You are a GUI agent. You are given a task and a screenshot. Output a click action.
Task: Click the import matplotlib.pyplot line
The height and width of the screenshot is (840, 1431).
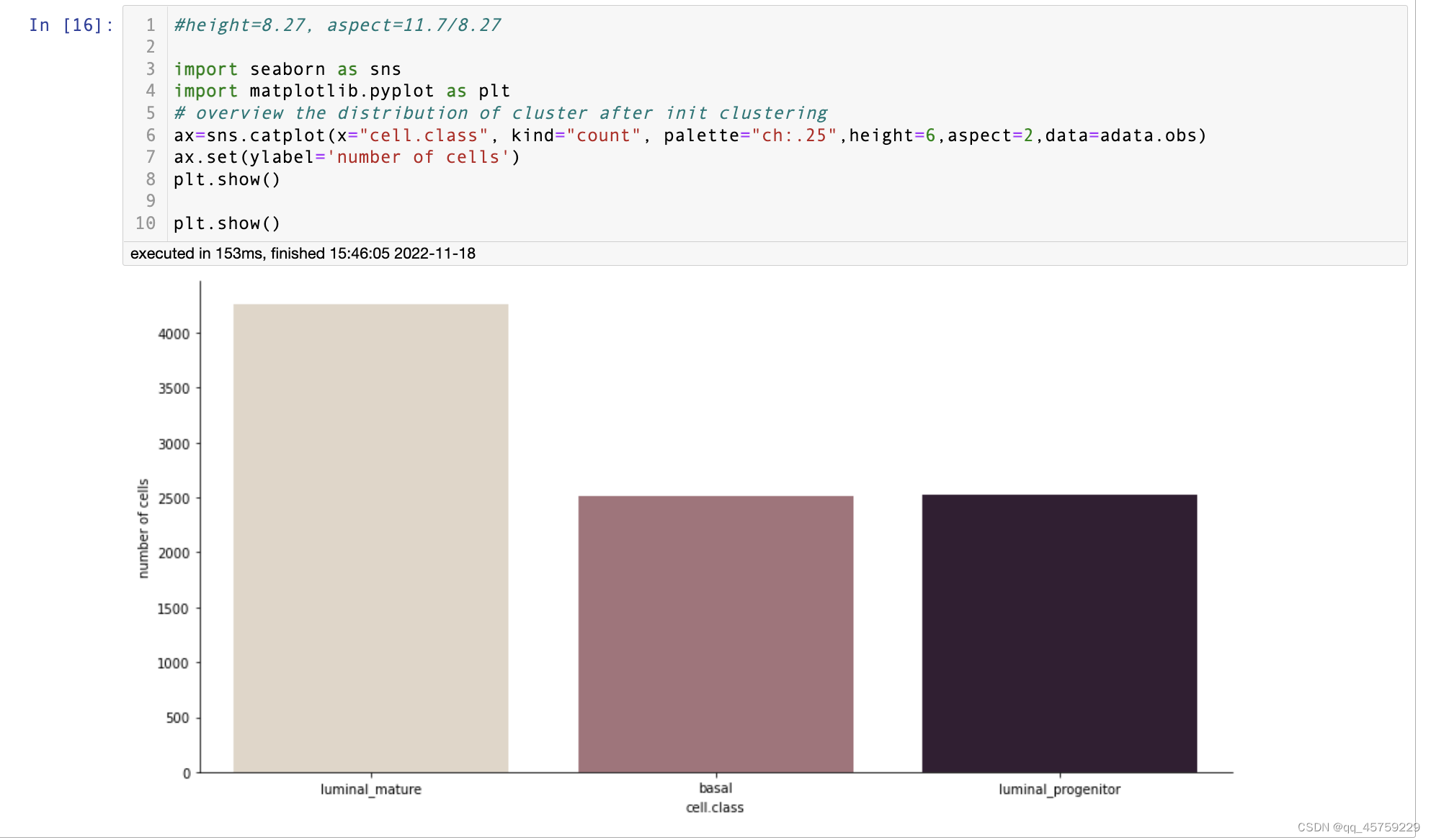tap(342, 91)
